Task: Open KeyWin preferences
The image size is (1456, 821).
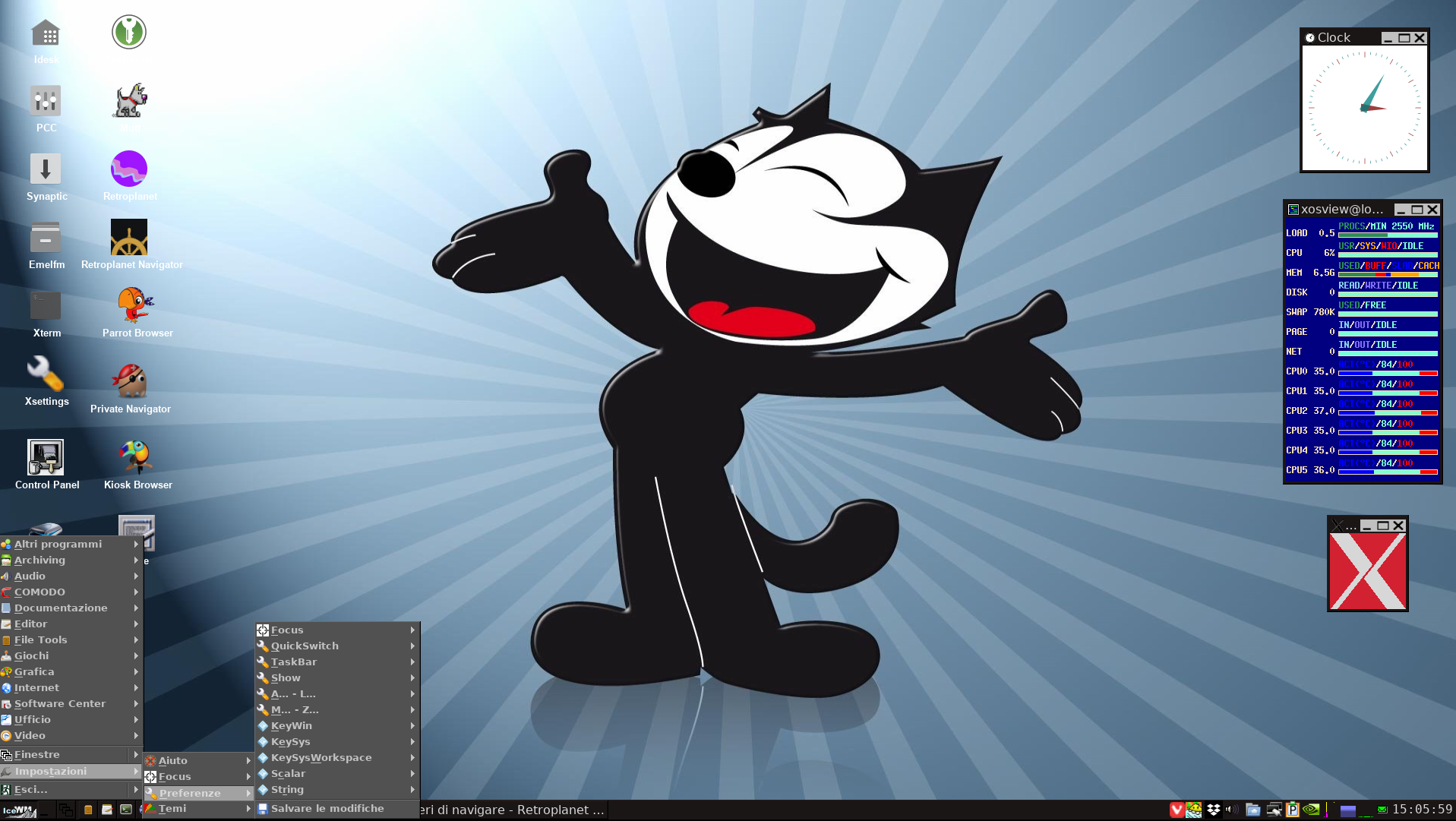Action: (x=337, y=725)
